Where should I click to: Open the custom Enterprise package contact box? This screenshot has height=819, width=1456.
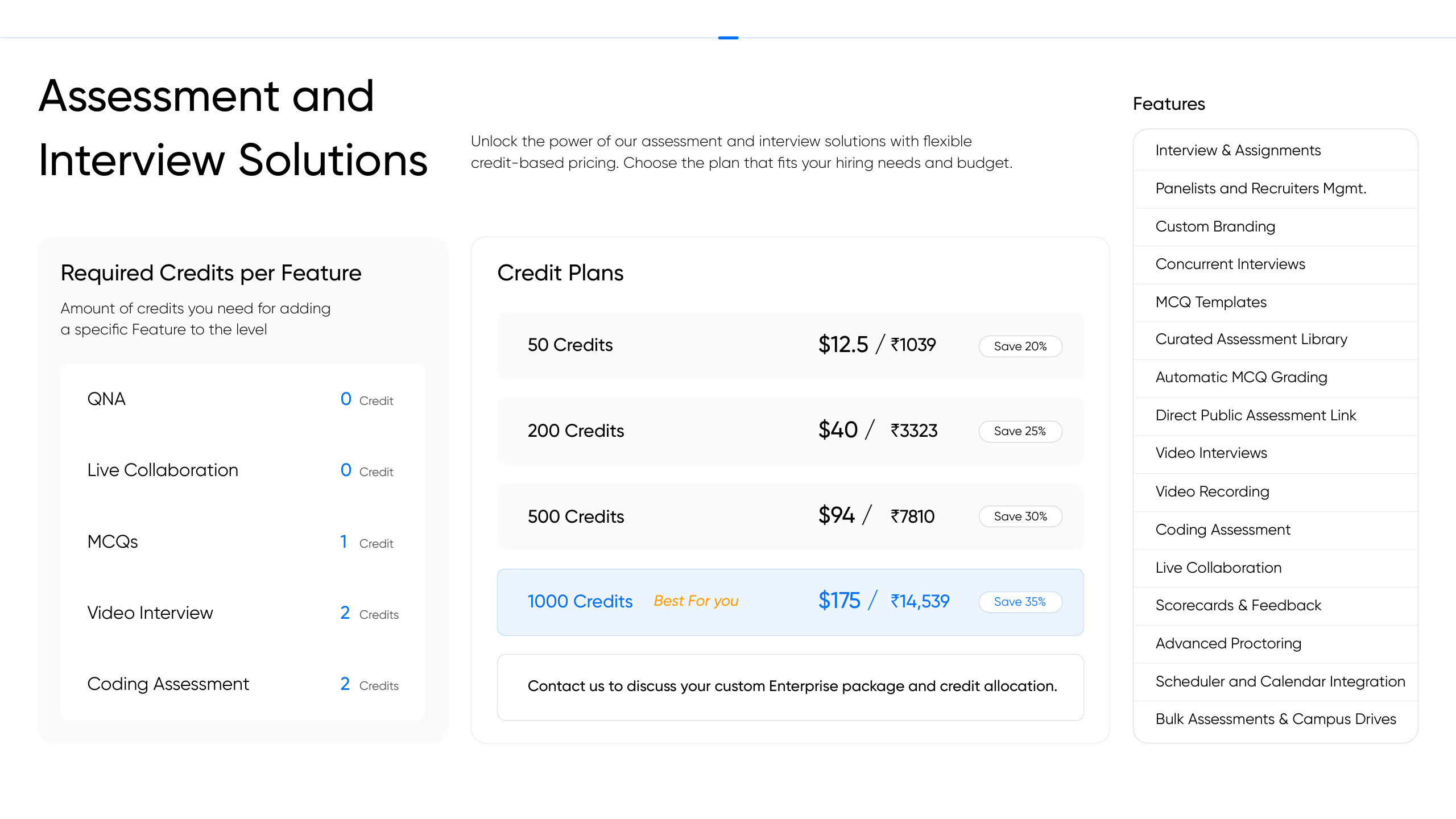790,687
